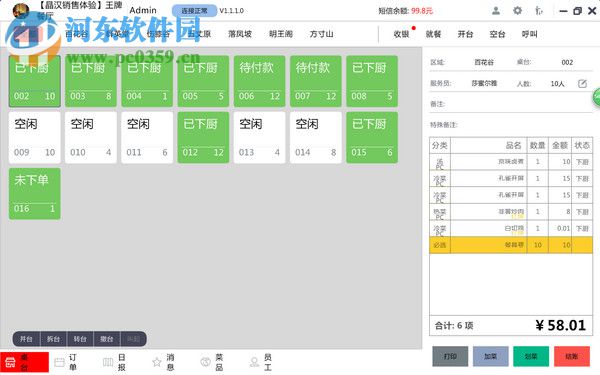Select idle table 009
Screen dimensions: 600x375
point(35,137)
